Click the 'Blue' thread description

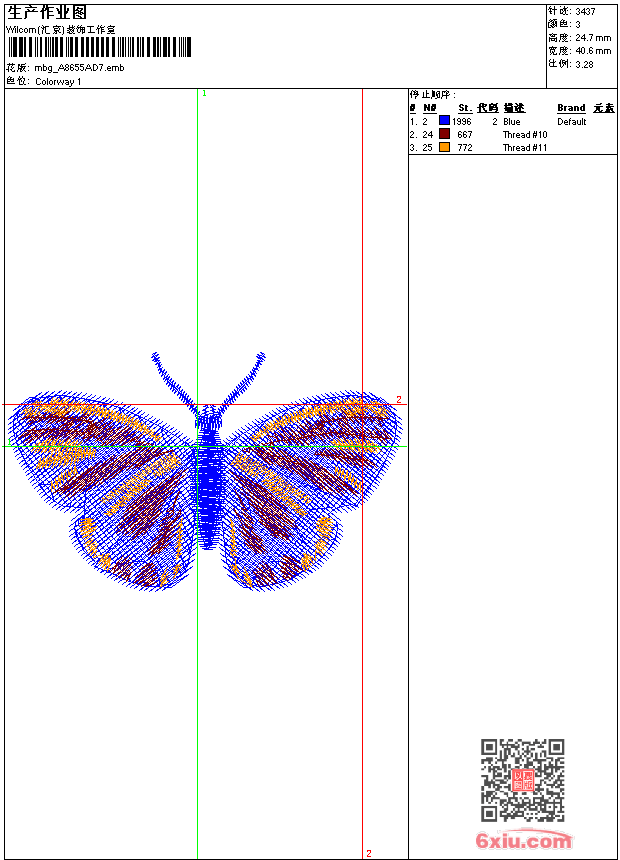pos(511,122)
